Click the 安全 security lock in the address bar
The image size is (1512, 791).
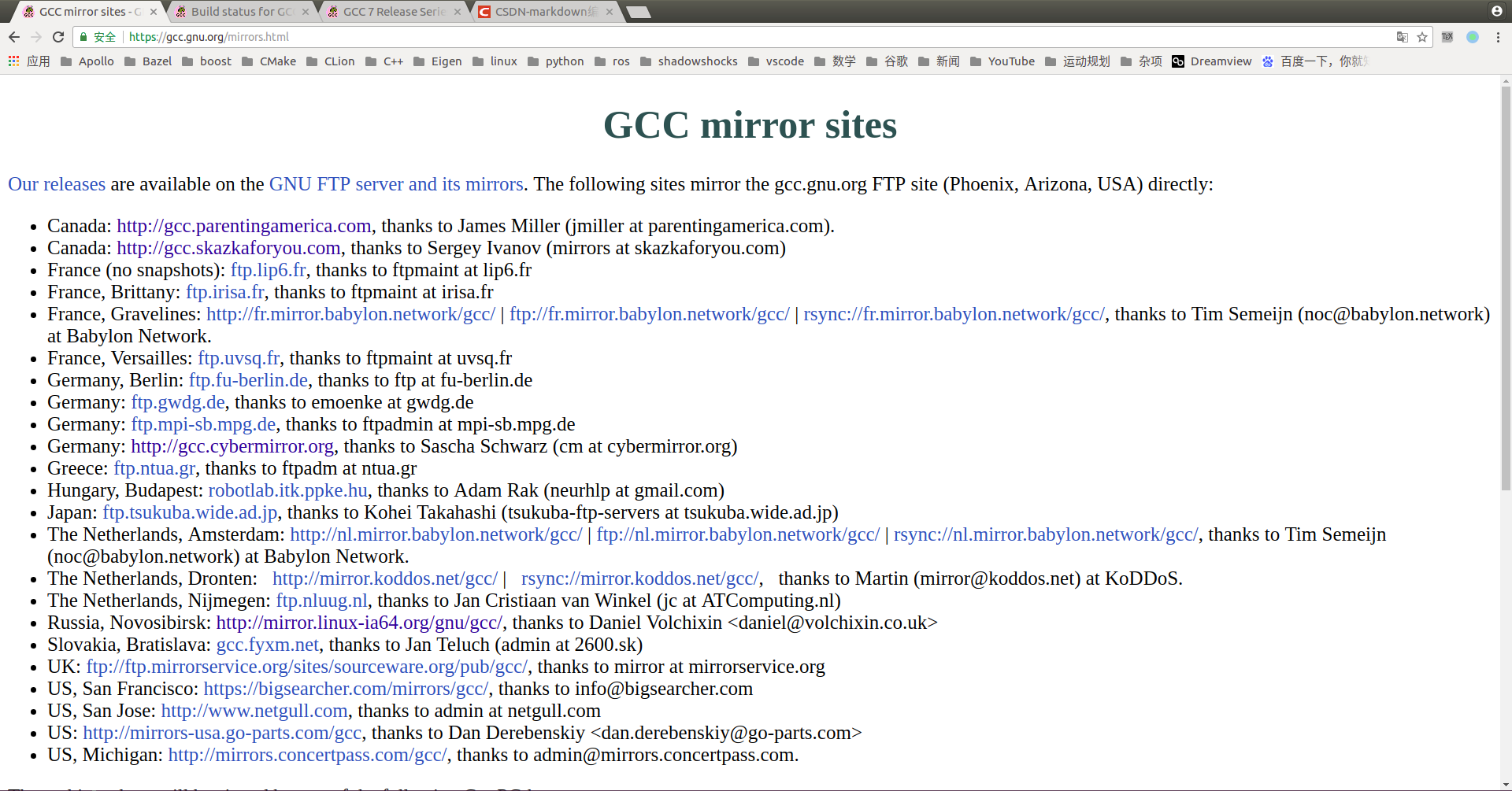tap(98, 37)
